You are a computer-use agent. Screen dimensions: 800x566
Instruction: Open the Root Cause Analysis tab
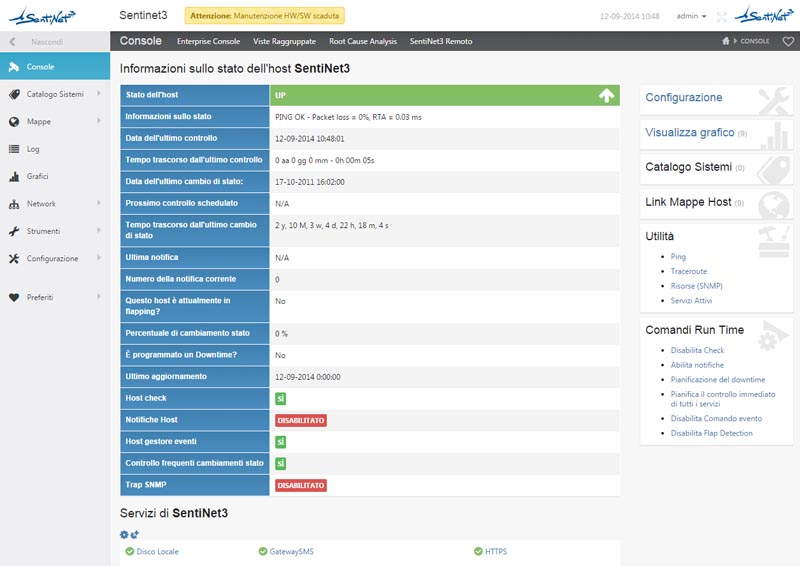tap(363, 41)
